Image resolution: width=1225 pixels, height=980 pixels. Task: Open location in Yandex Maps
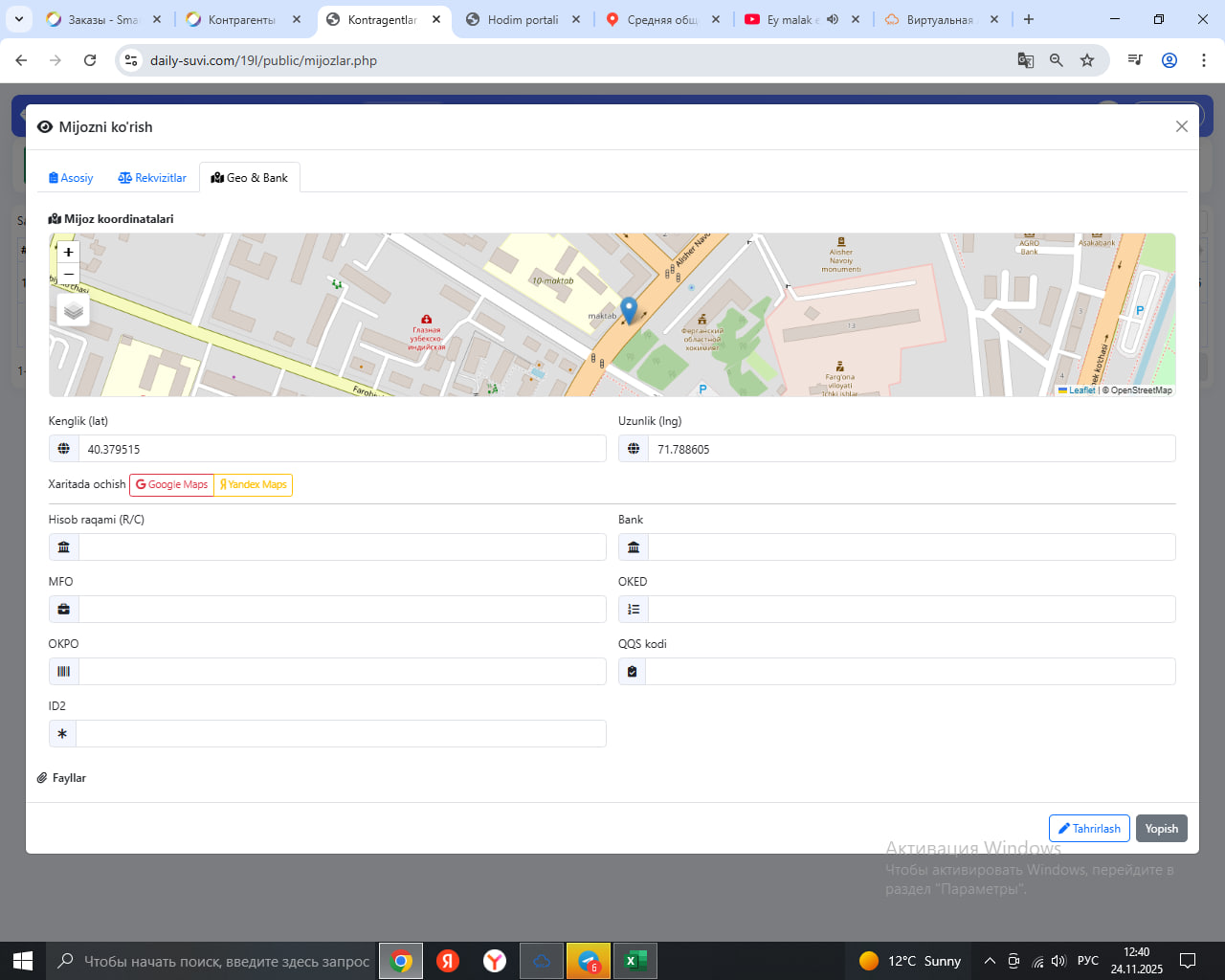click(x=254, y=485)
